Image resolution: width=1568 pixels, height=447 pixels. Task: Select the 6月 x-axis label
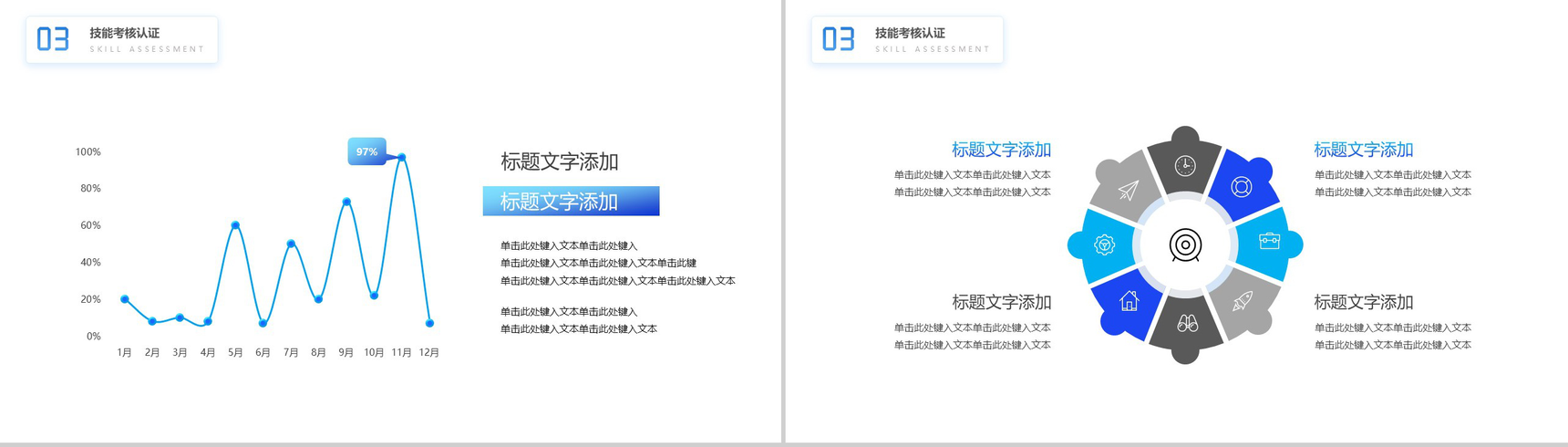pyautogui.click(x=263, y=352)
